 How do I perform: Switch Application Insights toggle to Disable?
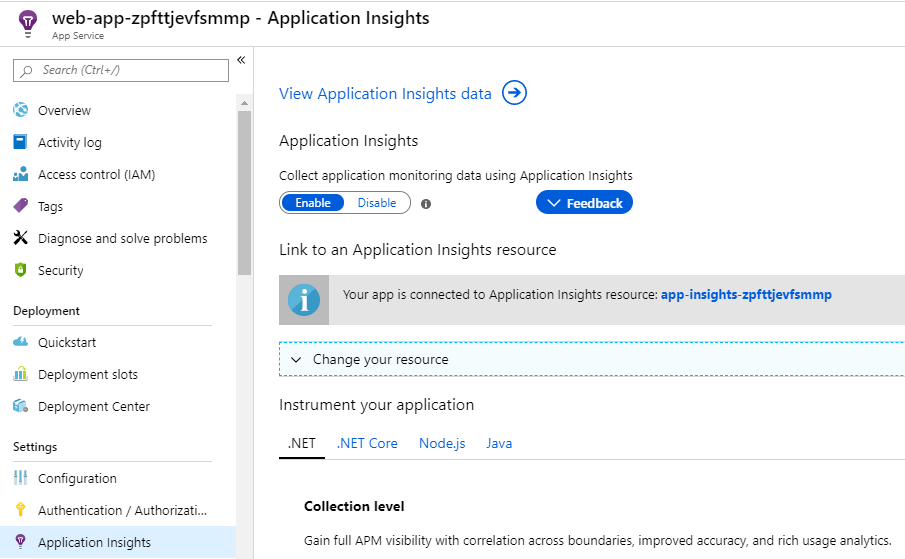point(377,203)
